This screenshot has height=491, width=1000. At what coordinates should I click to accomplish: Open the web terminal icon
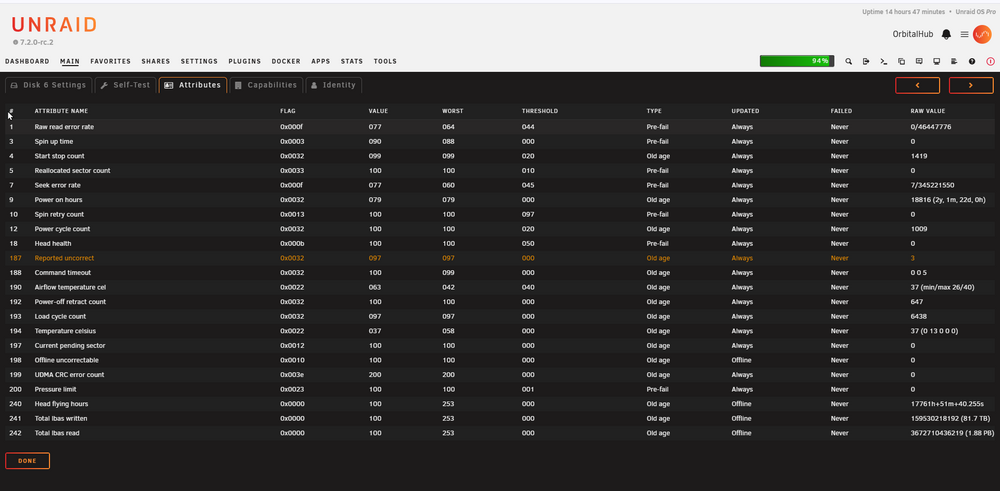coord(884,61)
